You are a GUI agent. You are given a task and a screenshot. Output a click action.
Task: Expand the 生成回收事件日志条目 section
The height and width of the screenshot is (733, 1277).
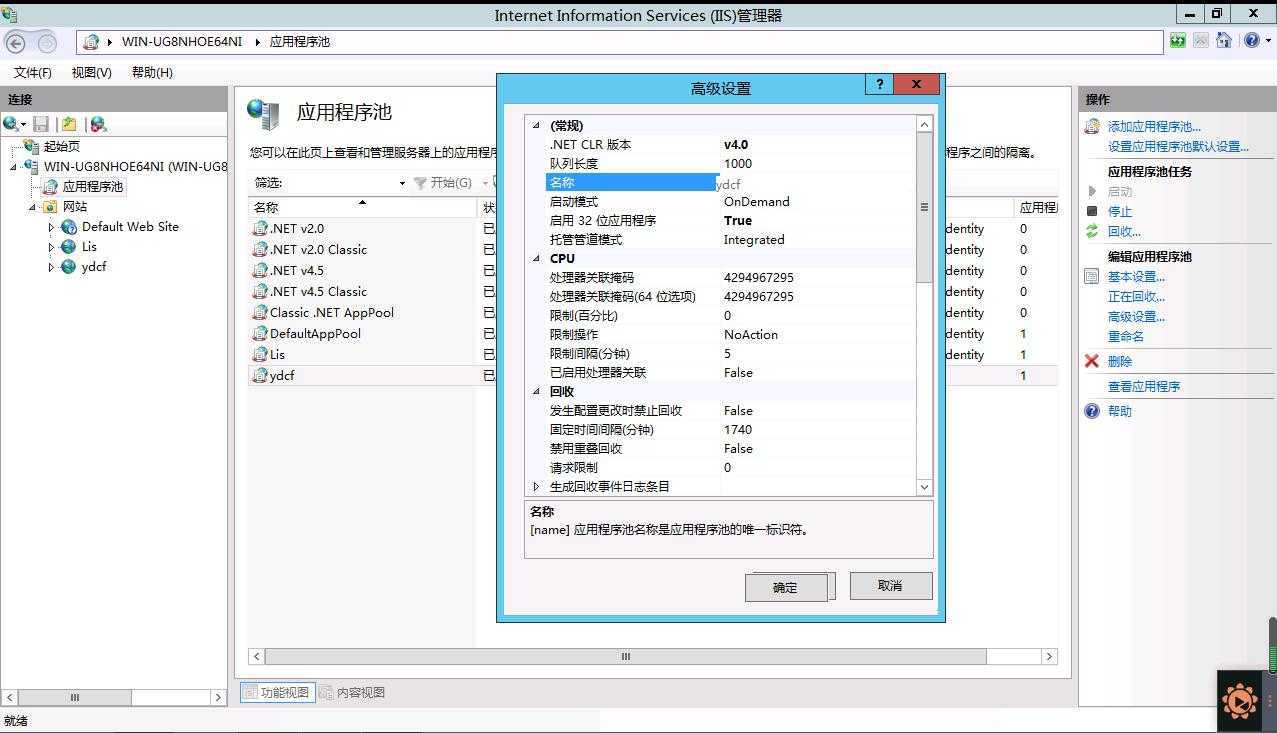coord(537,486)
